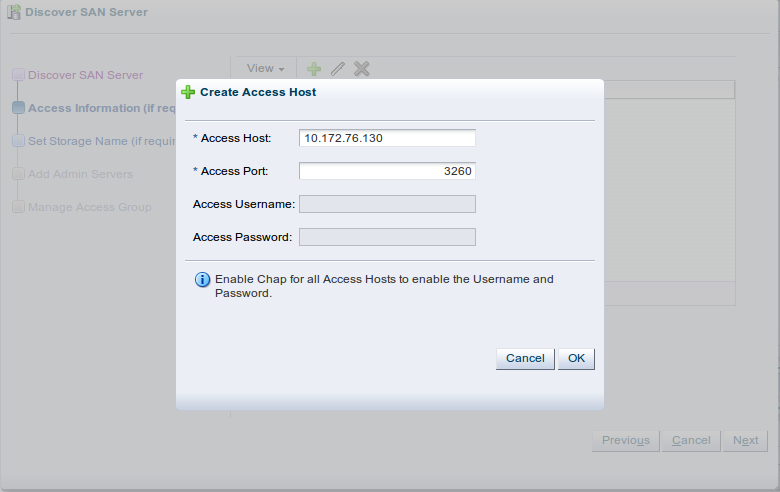Screen dimensions: 780x492
Task: Click the Access Port input field
Action: 387,171
